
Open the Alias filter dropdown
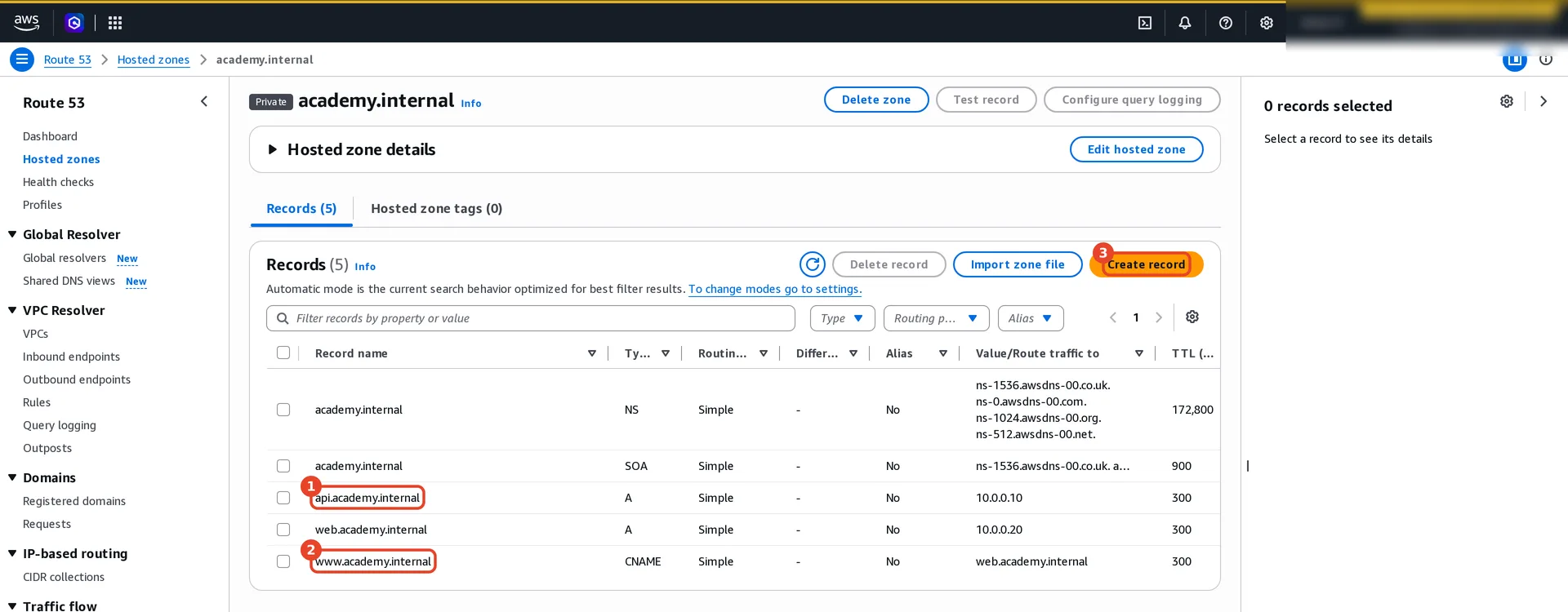[1031, 318]
